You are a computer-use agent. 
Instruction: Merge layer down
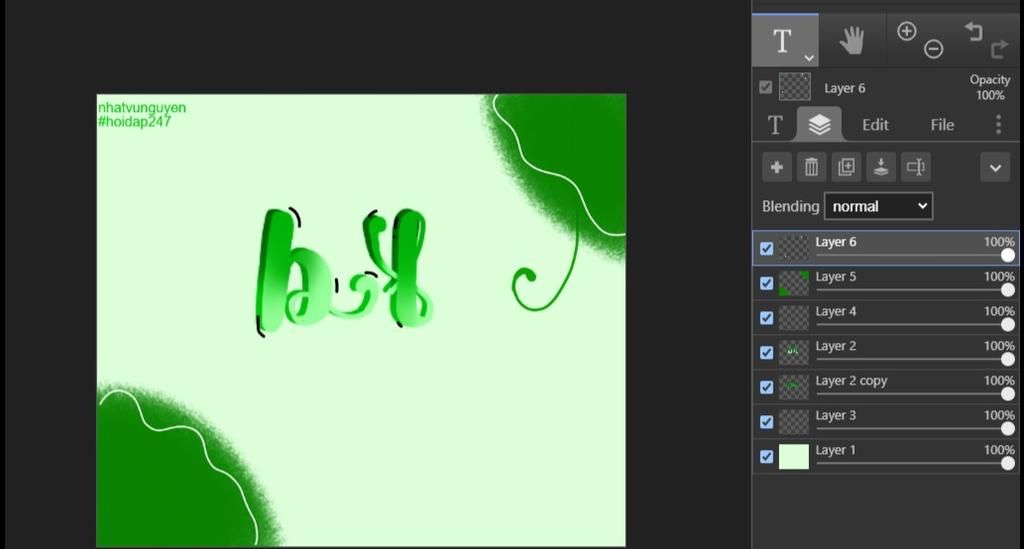pos(880,167)
